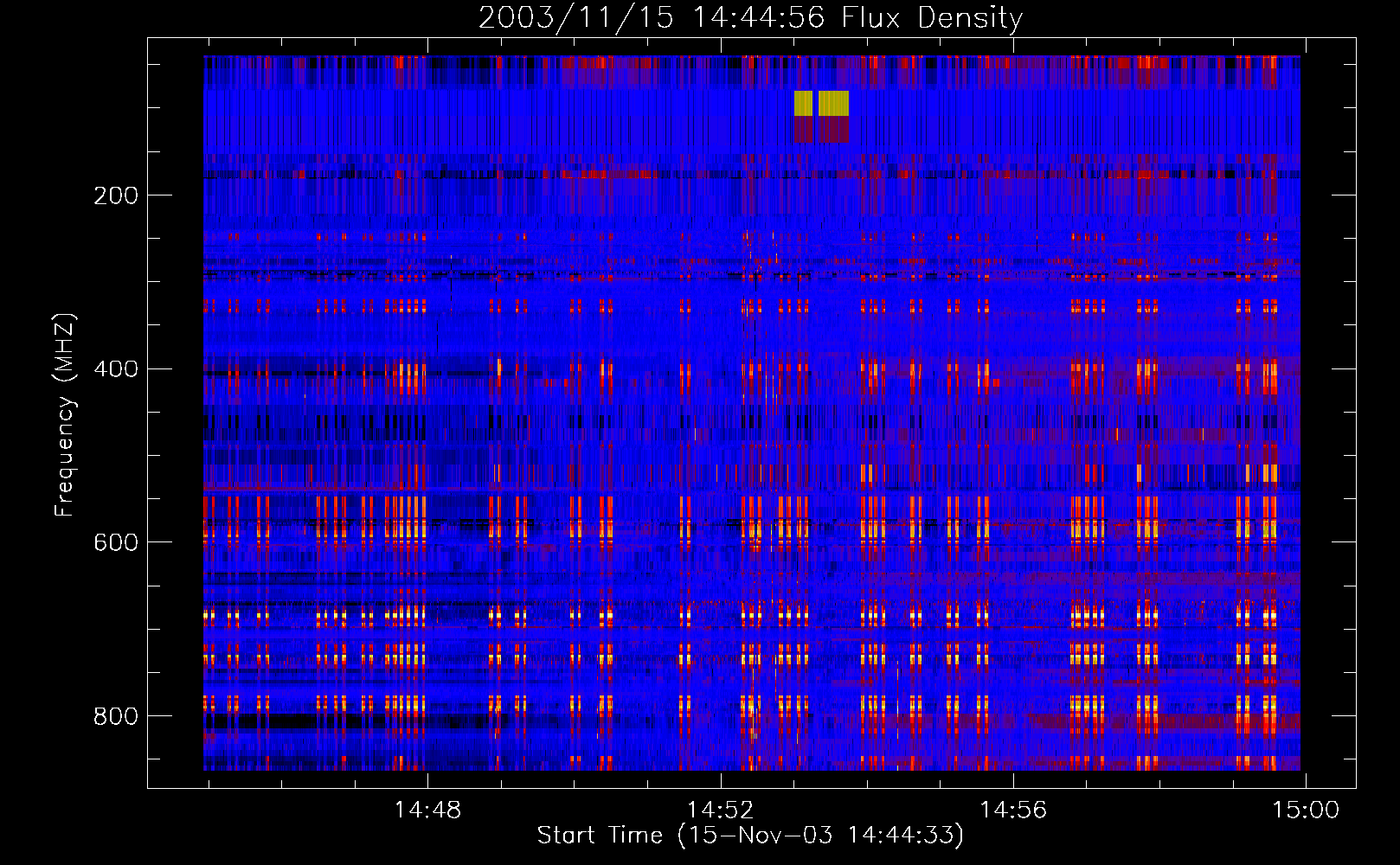Click the 200 frequency tick label
The height and width of the screenshot is (865, 1400).
point(116,195)
